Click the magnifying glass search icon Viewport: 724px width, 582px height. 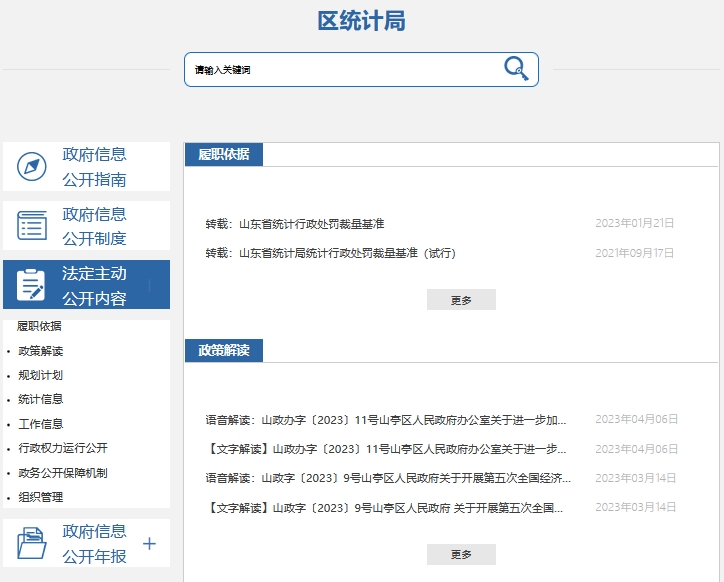516,69
